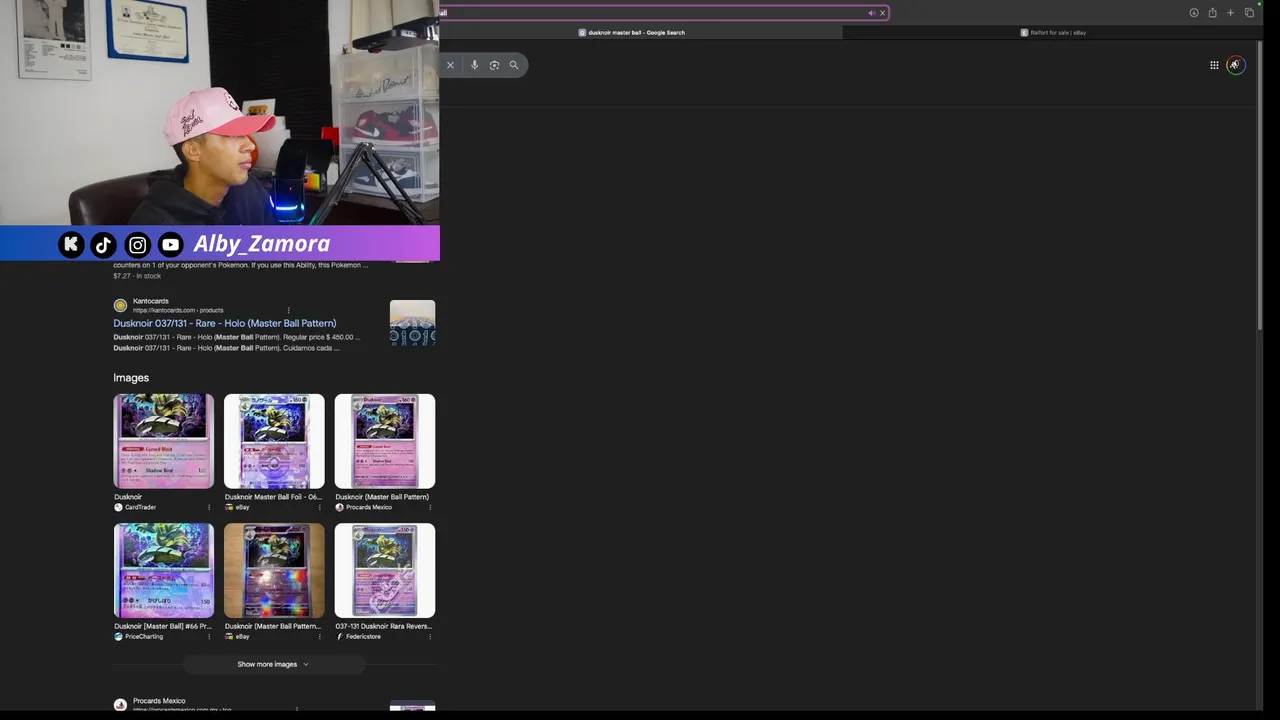Image resolution: width=1280 pixels, height=720 pixels.
Task: Click the YouTube icon in the streamer banner
Action: tap(171, 244)
